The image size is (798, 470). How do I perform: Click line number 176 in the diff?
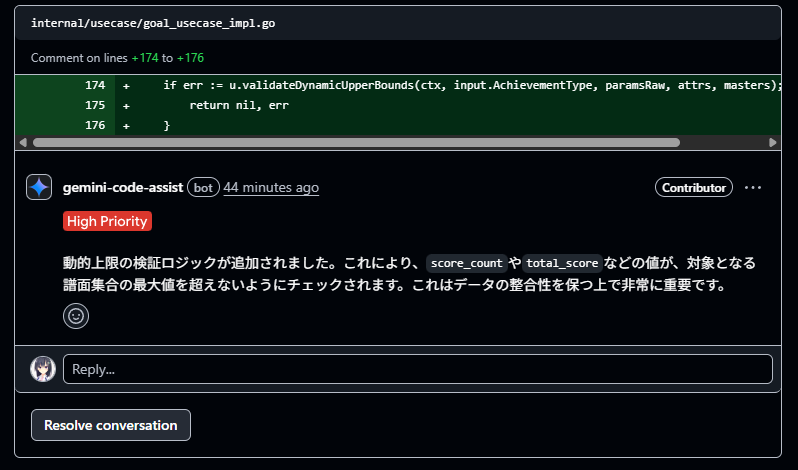[x=95, y=125]
